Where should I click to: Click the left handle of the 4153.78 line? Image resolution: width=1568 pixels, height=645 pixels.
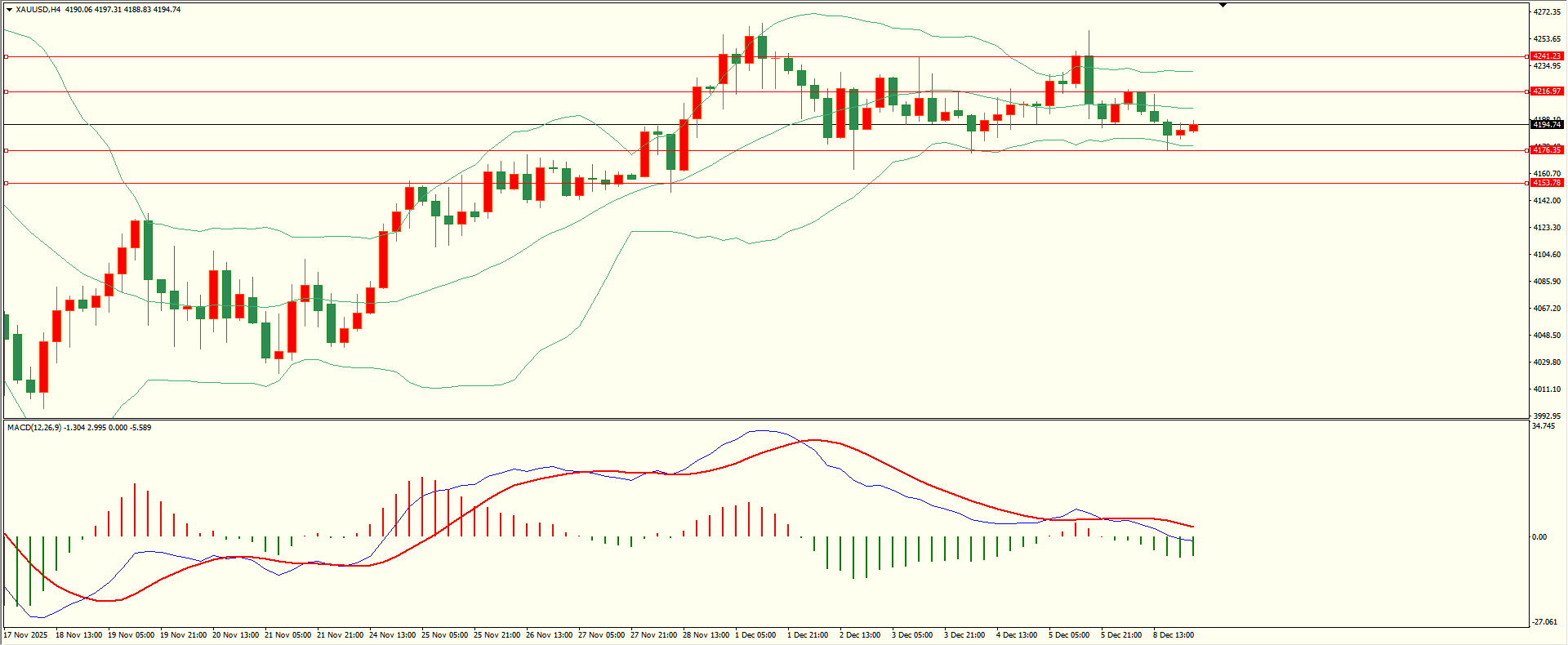pos(7,183)
